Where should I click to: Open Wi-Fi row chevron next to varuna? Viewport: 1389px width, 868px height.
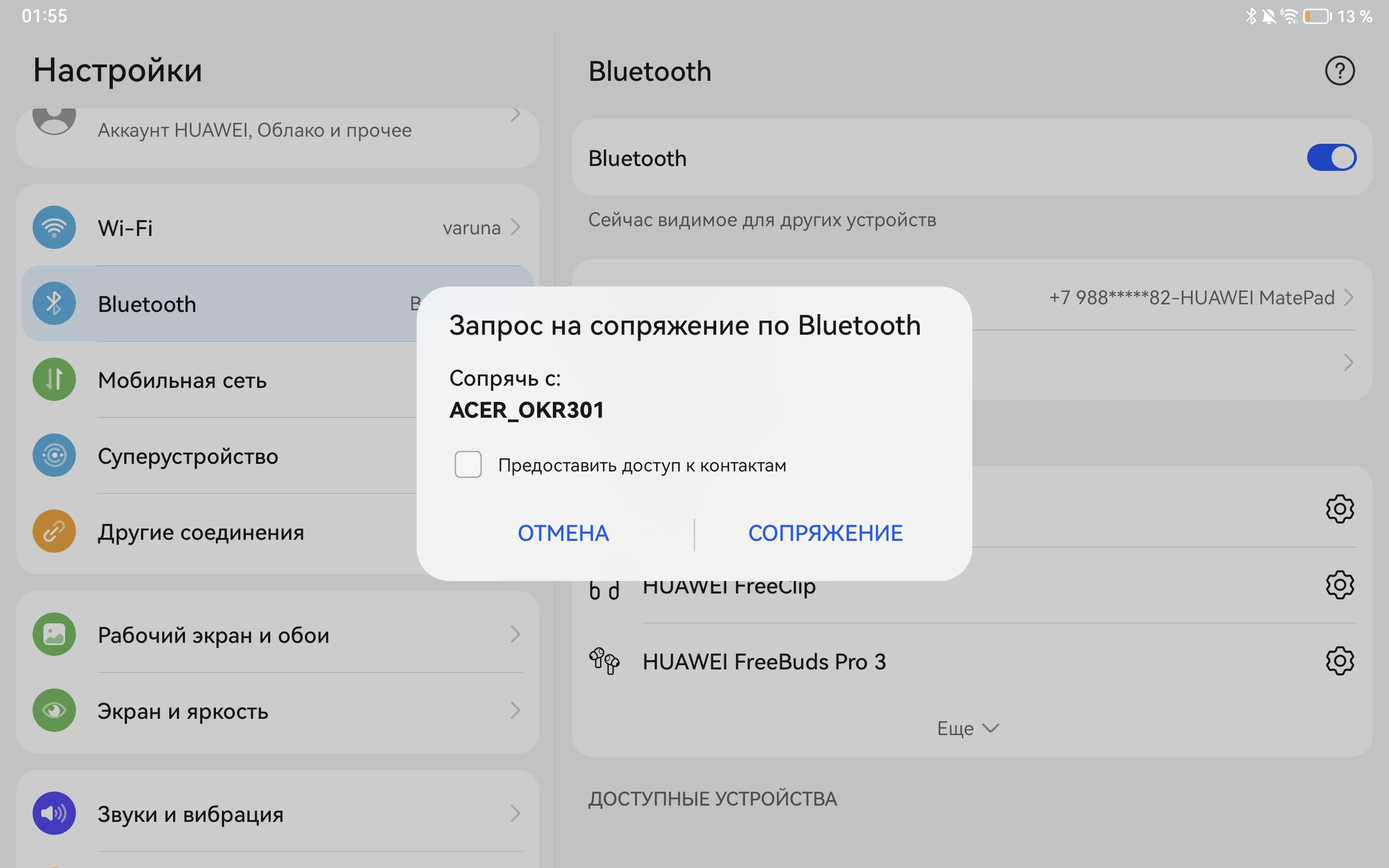pos(515,227)
